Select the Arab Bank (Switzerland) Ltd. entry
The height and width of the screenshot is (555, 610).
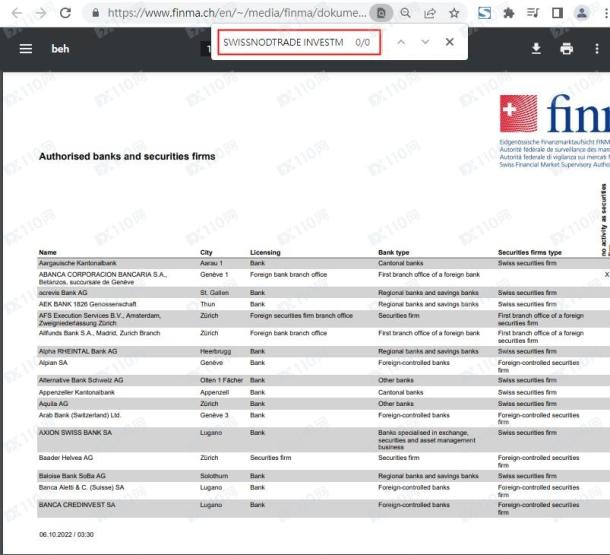80,415
